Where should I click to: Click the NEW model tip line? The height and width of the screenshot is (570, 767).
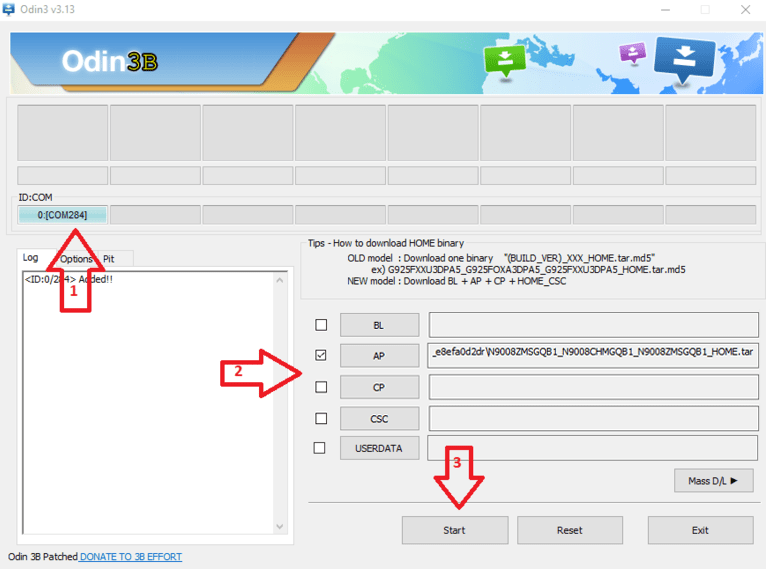tap(456, 281)
